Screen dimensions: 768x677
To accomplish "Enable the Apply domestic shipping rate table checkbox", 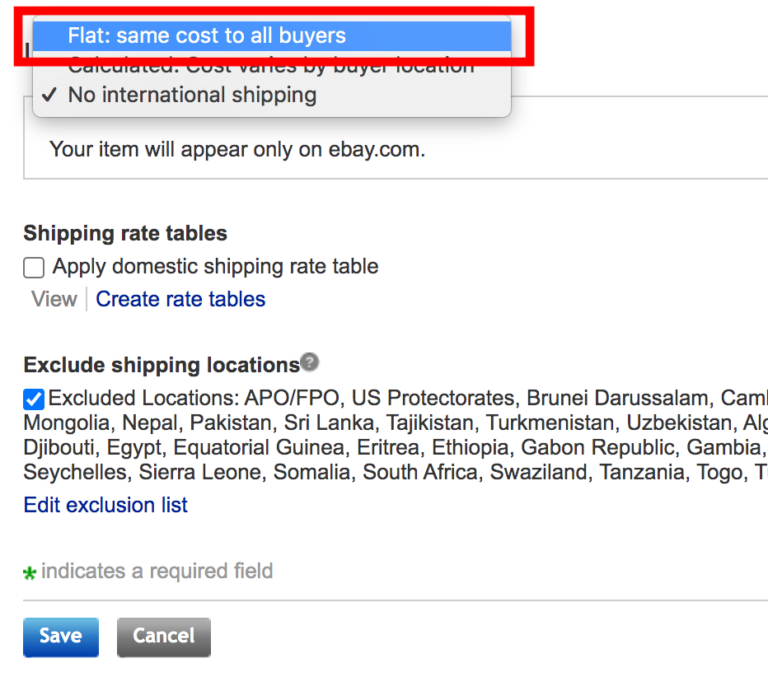I will 35,267.
